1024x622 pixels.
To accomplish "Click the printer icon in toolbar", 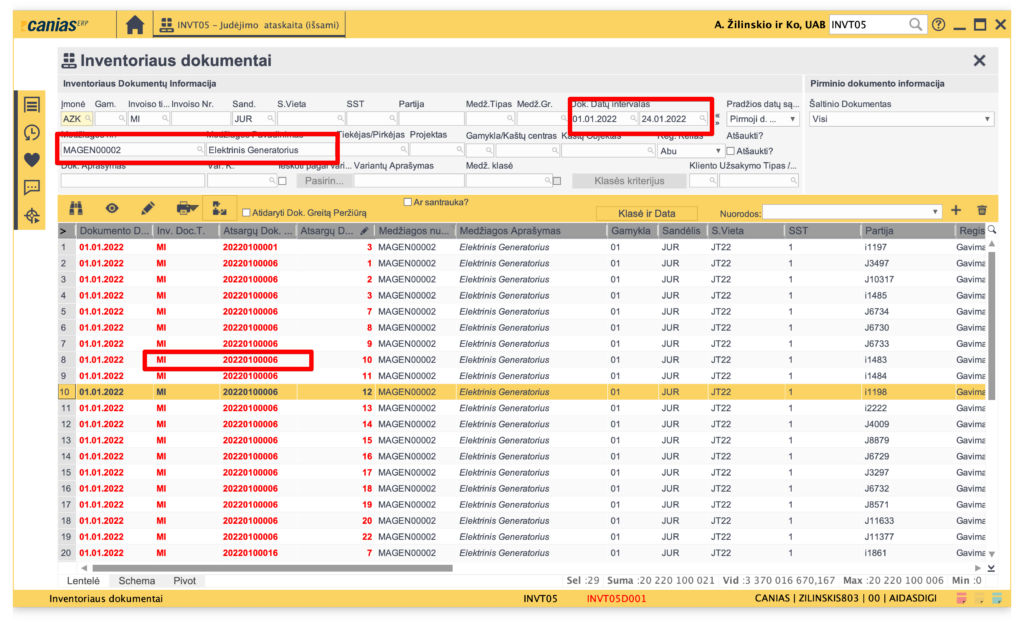I will tap(184, 209).
